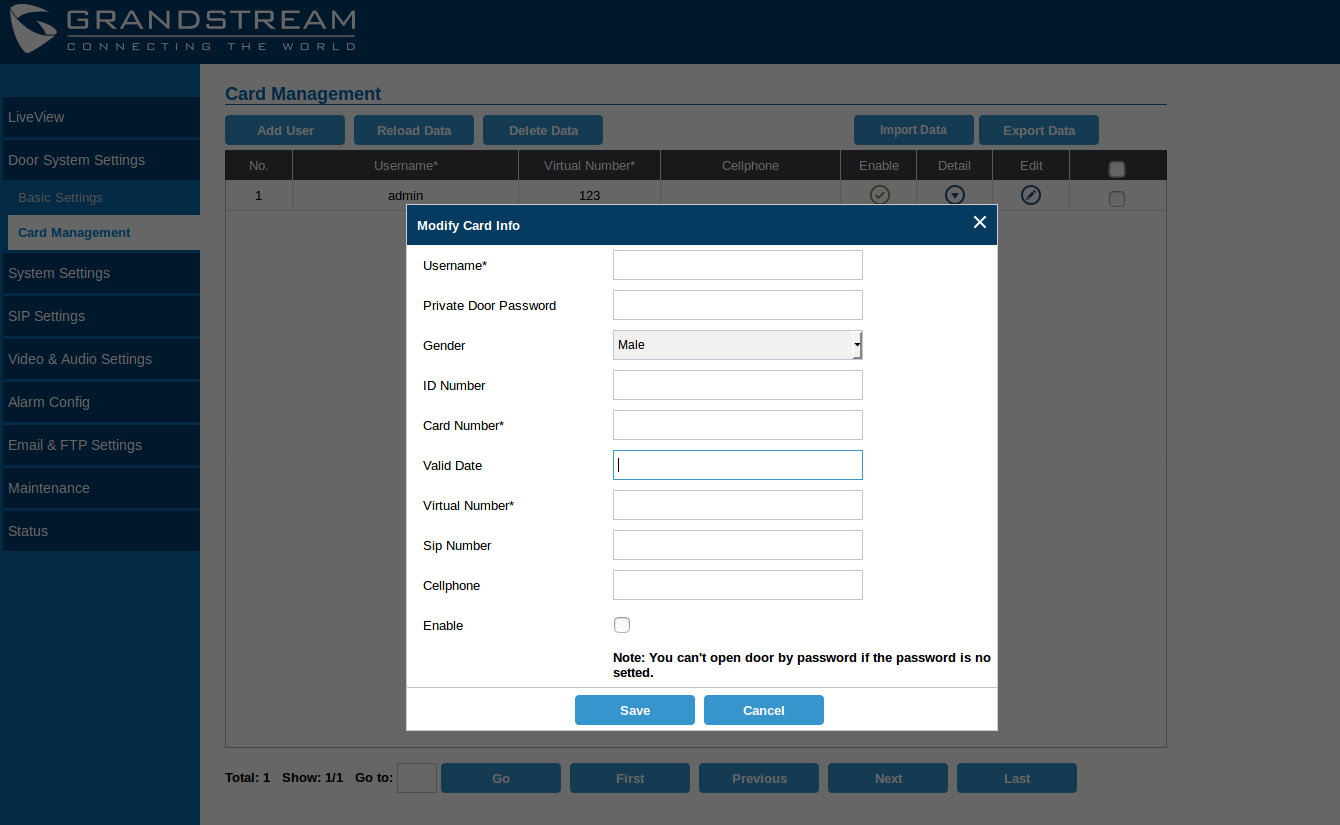Close the Modify Card Info dialog
This screenshot has width=1340, height=825.
(980, 222)
